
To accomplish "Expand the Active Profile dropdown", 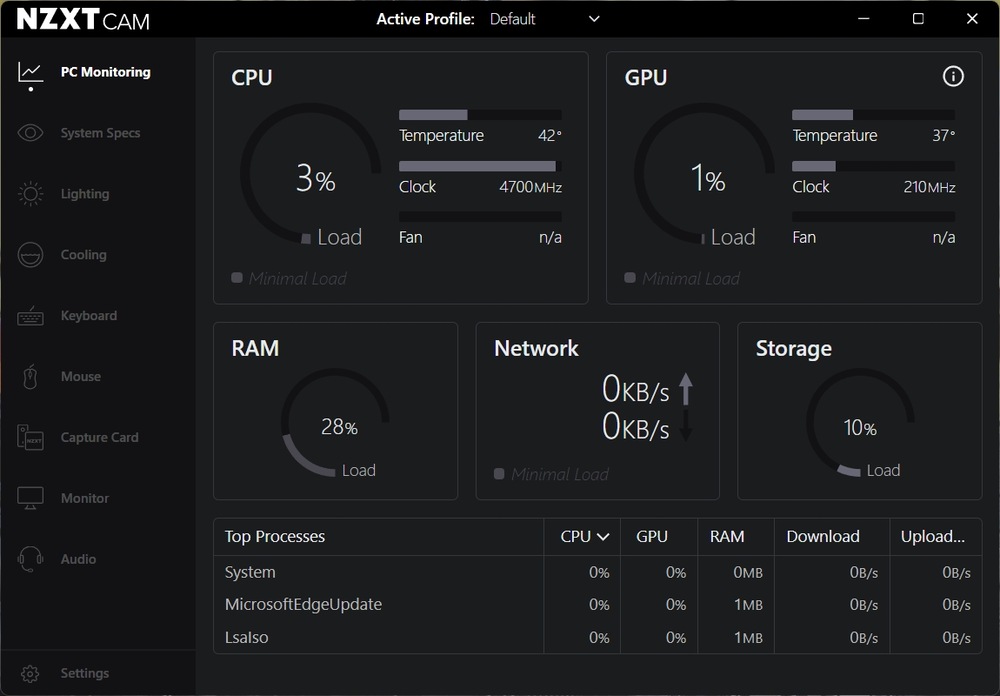I will 594,19.
